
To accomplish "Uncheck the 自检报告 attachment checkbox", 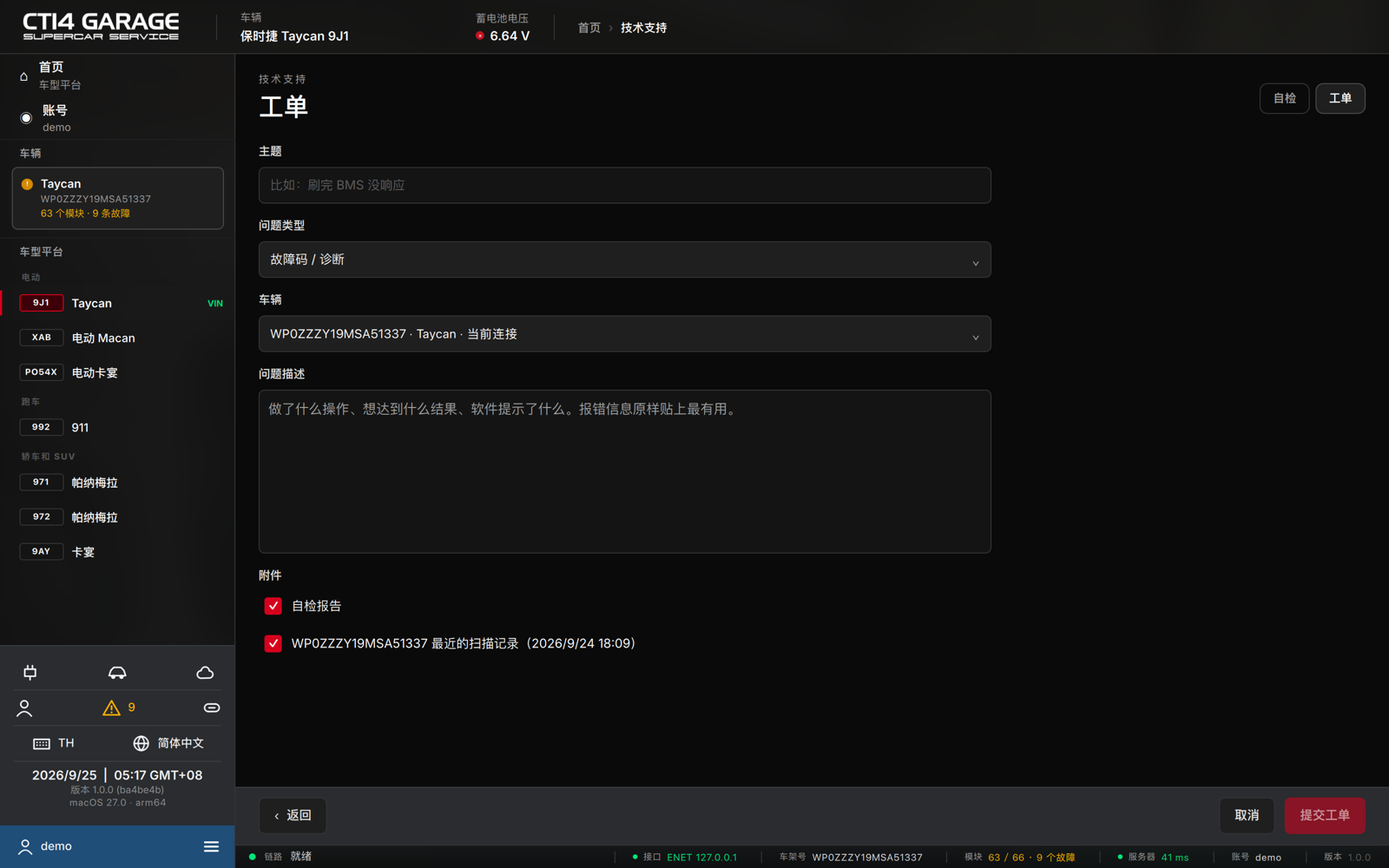I will pyautogui.click(x=273, y=606).
